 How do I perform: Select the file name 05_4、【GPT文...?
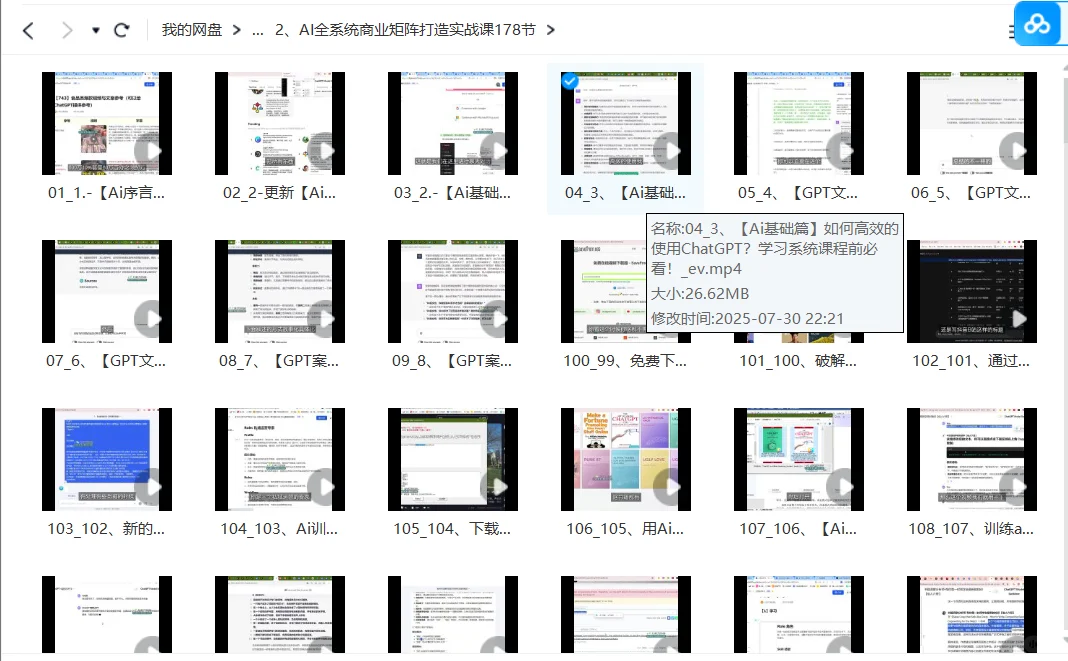coord(799,193)
